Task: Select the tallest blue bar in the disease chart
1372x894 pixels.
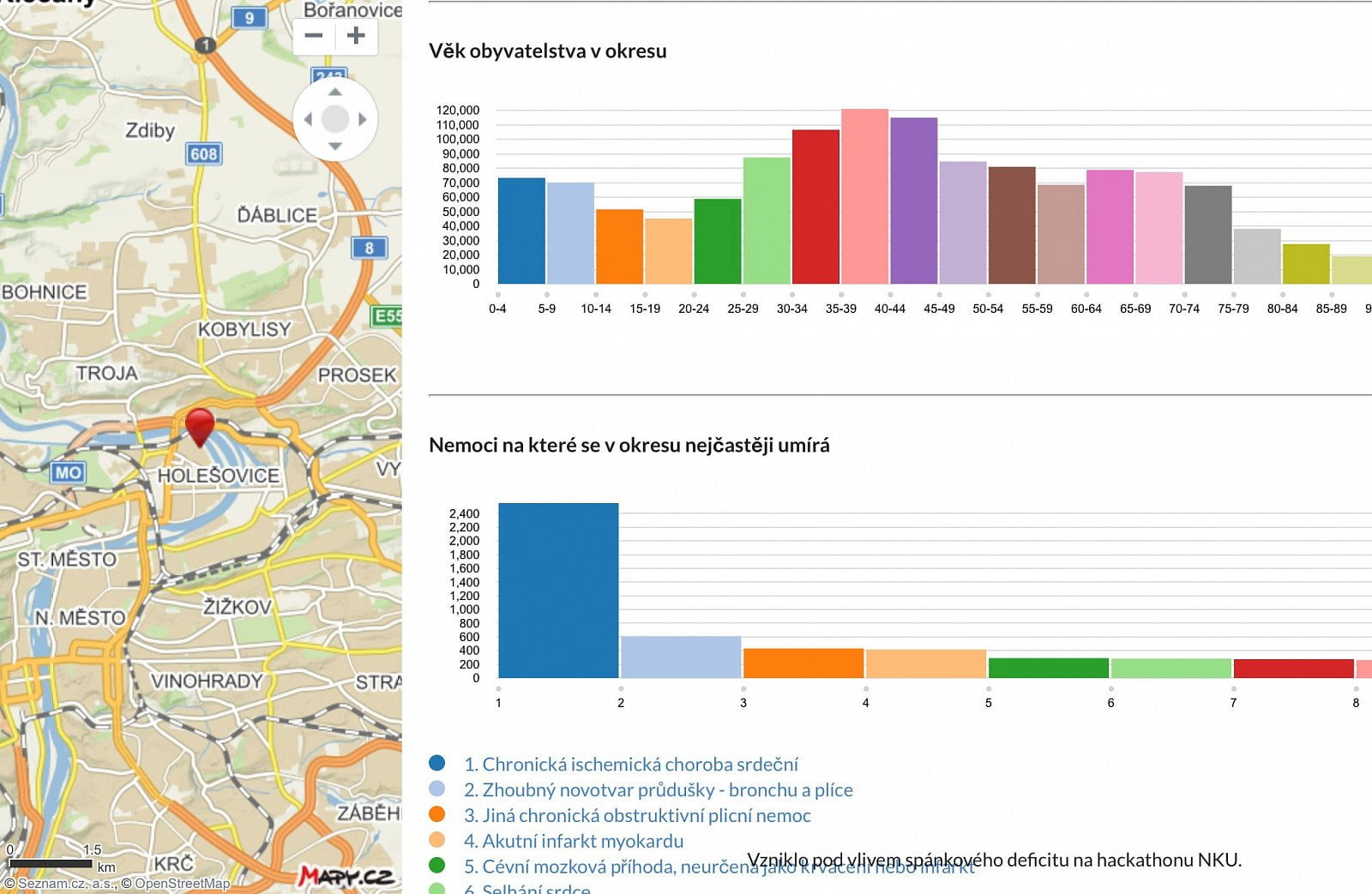Action: pos(557,591)
